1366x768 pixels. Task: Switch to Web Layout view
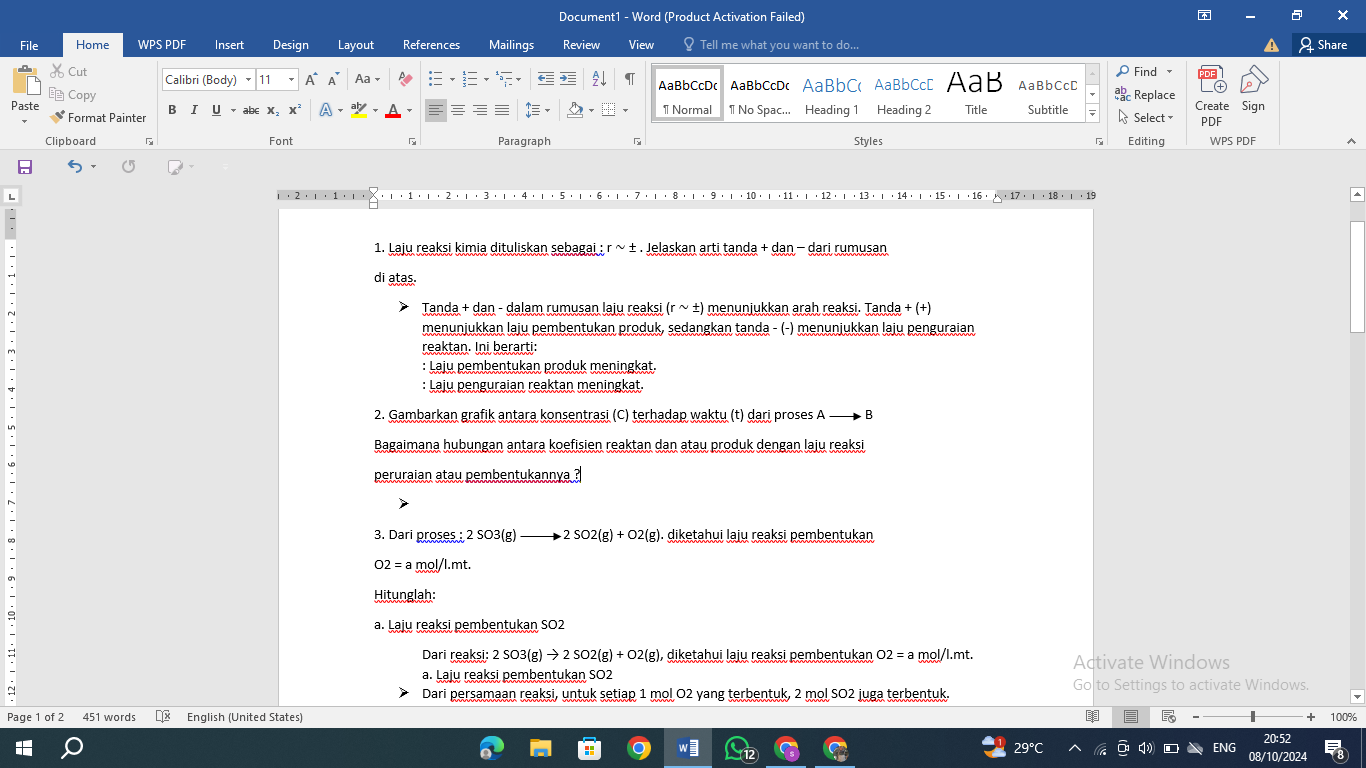tap(1167, 717)
